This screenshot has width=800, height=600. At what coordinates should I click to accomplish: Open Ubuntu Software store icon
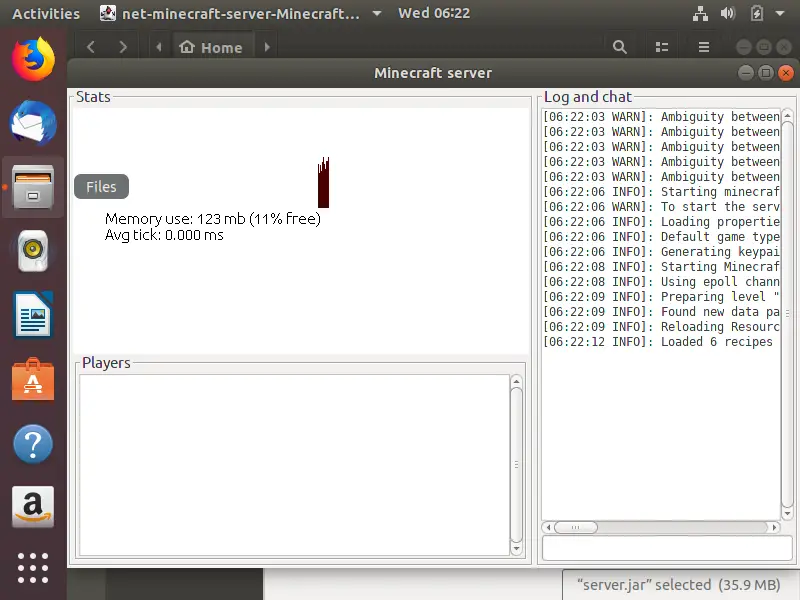point(33,380)
